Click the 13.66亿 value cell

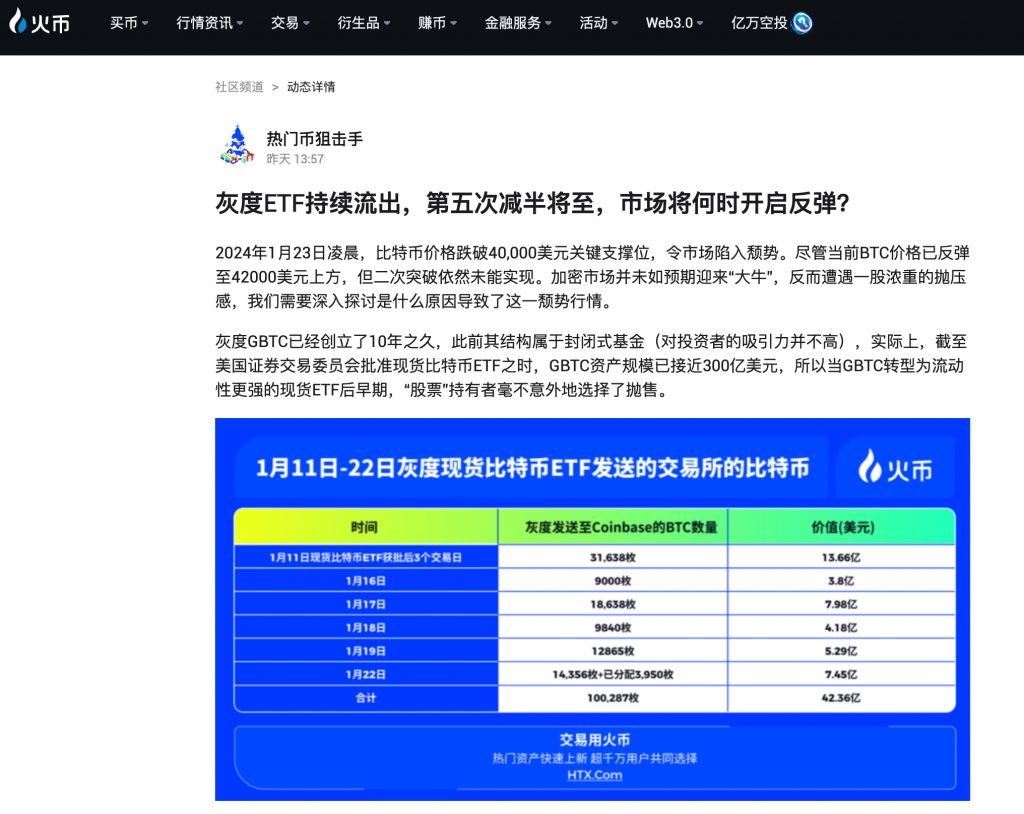tap(841, 557)
